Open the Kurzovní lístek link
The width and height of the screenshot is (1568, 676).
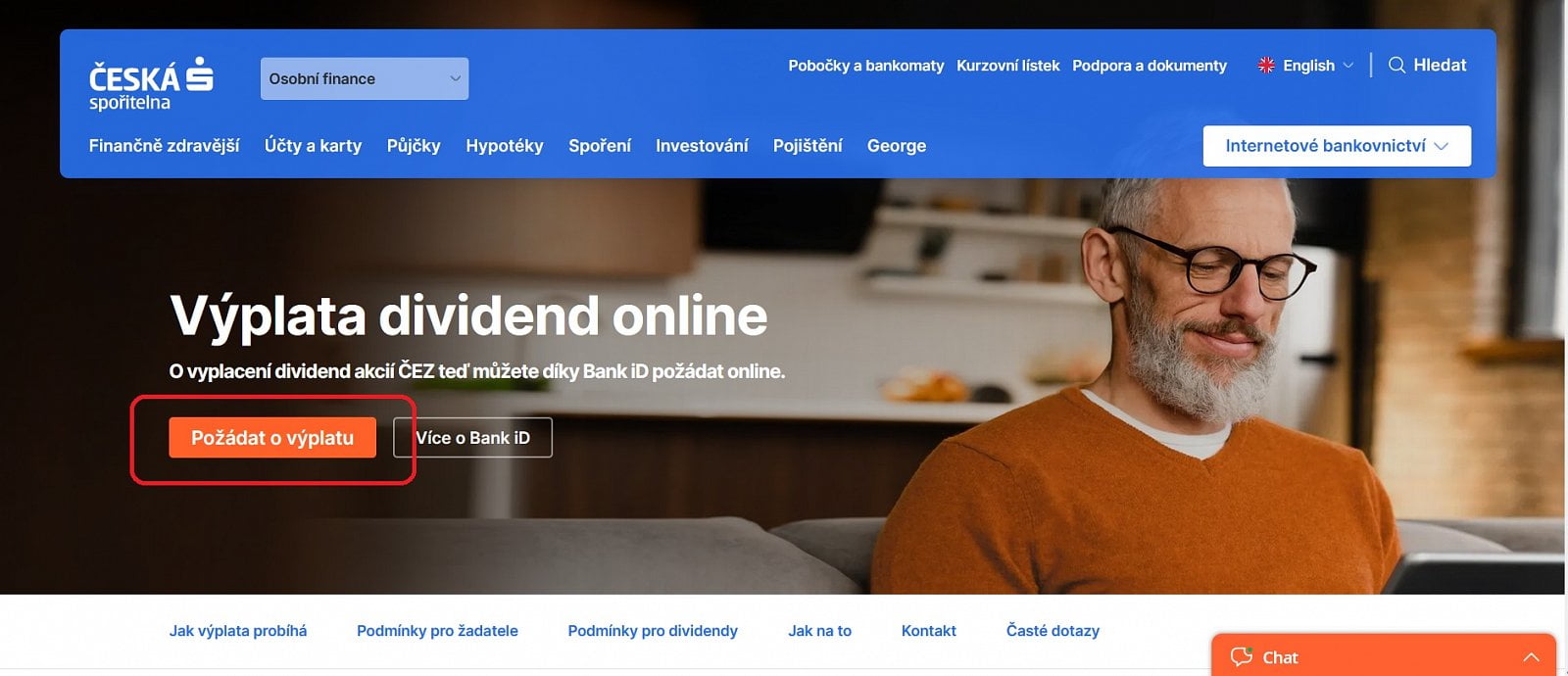coord(1008,66)
